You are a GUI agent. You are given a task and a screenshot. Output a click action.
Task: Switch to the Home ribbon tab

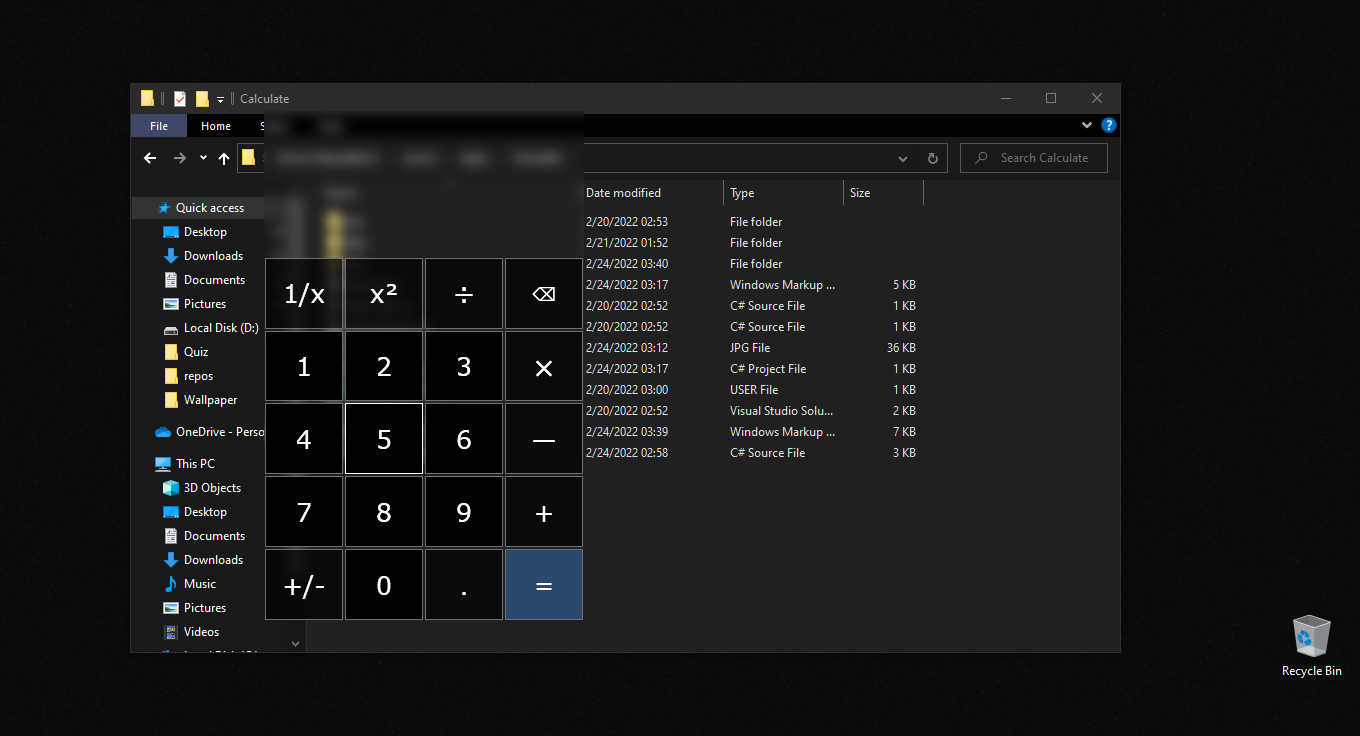click(x=216, y=125)
